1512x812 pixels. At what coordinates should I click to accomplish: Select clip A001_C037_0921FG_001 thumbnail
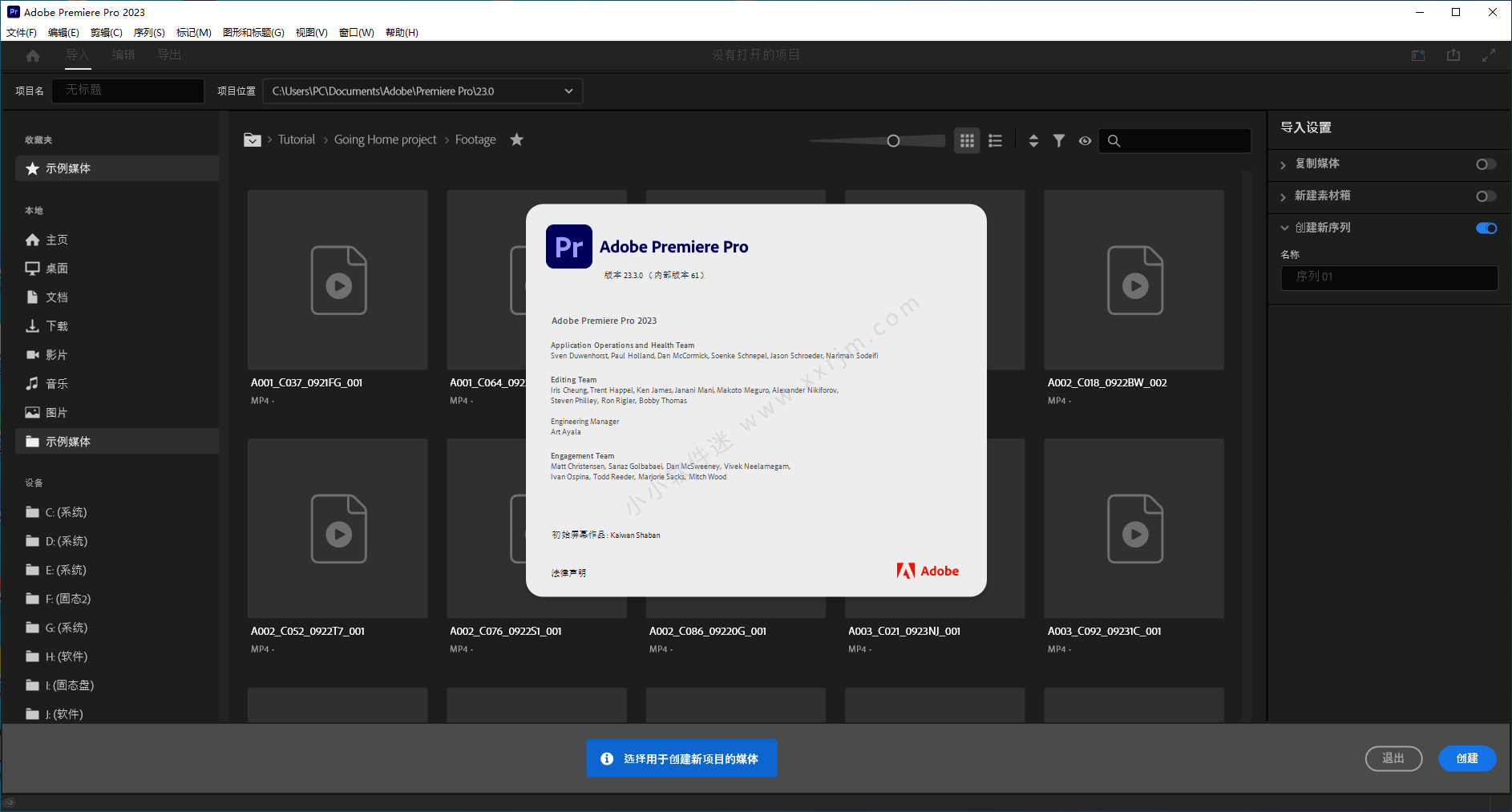tap(338, 280)
